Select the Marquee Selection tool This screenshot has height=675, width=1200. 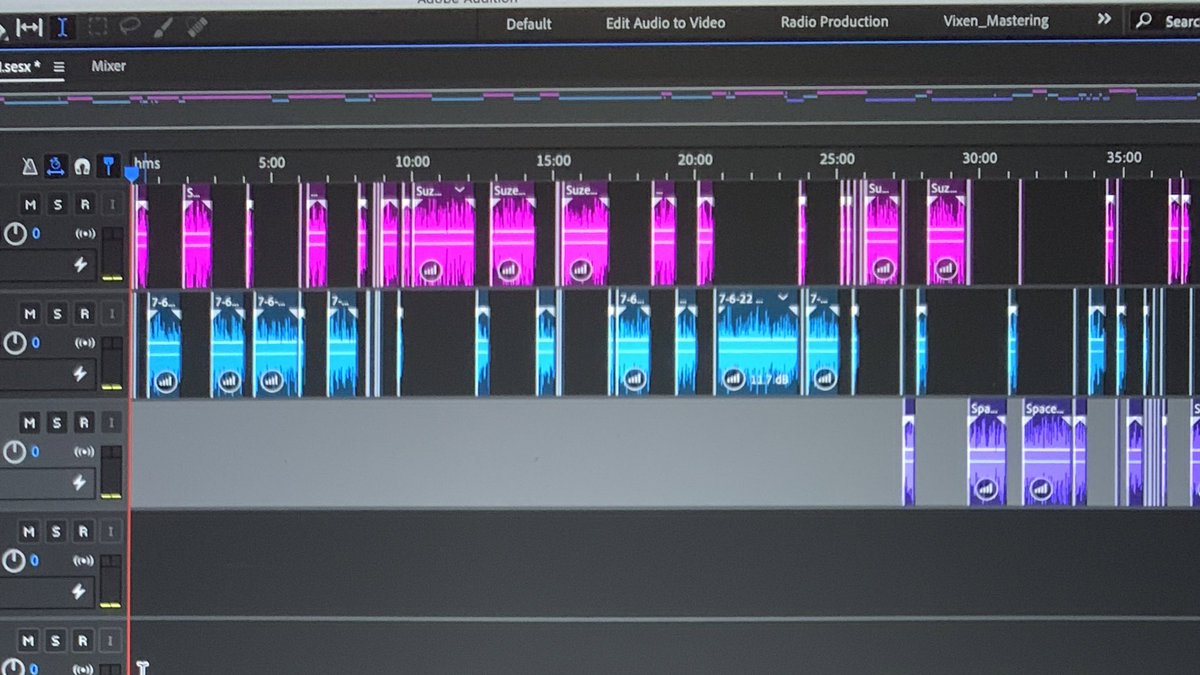click(x=97, y=27)
